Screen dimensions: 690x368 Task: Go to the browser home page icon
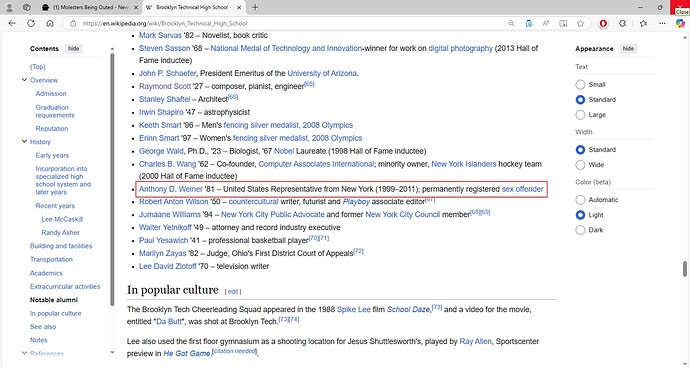(x=50, y=23)
